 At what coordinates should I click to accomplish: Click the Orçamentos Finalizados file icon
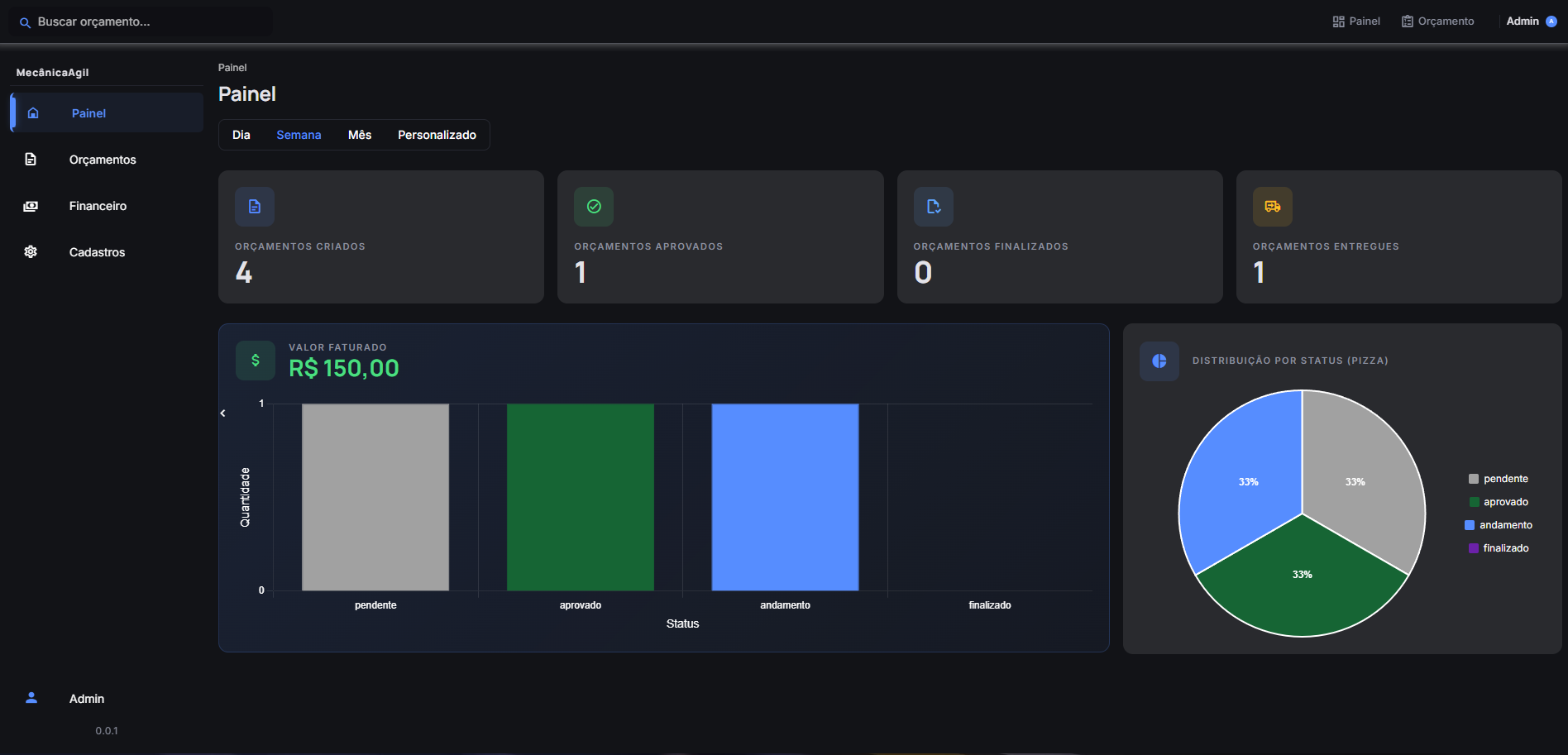click(x=934, y=207)
